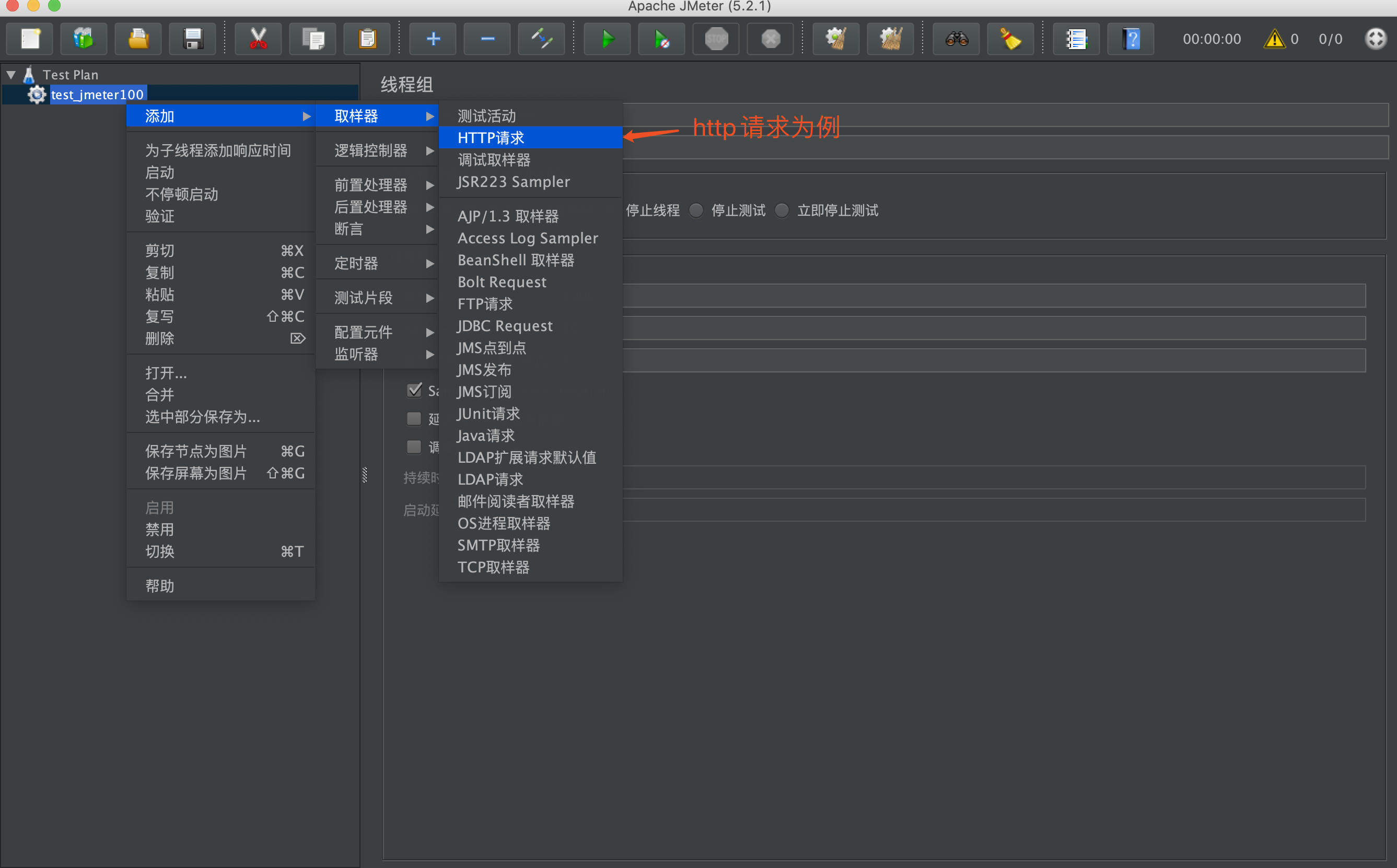This screenshot has width=1397, height=868.
Task: Click the Expand all plus icon
Action: [x=433, y=39]
